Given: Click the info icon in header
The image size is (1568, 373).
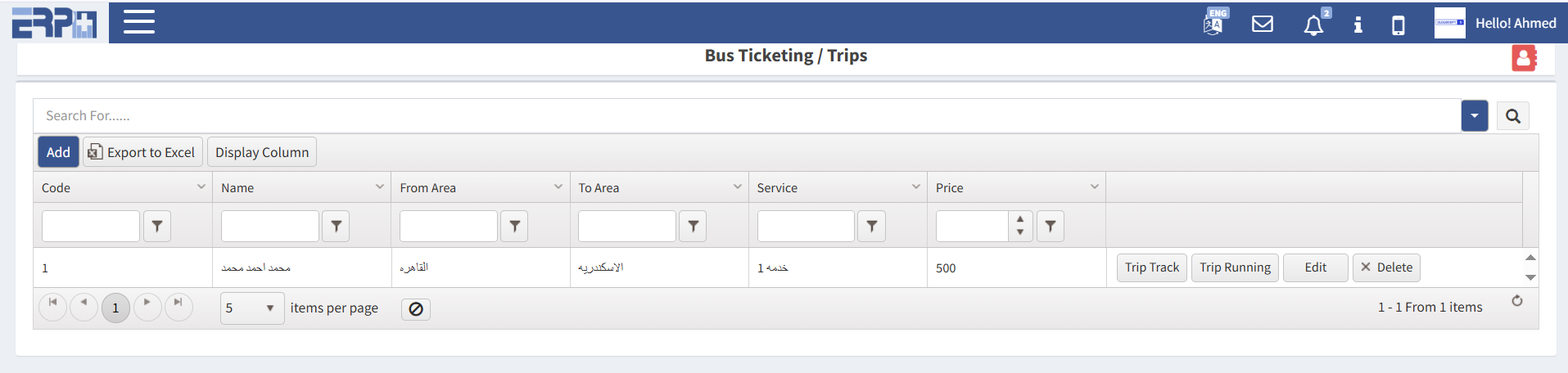Looking at the screenshot, I should click(1358, 25).
